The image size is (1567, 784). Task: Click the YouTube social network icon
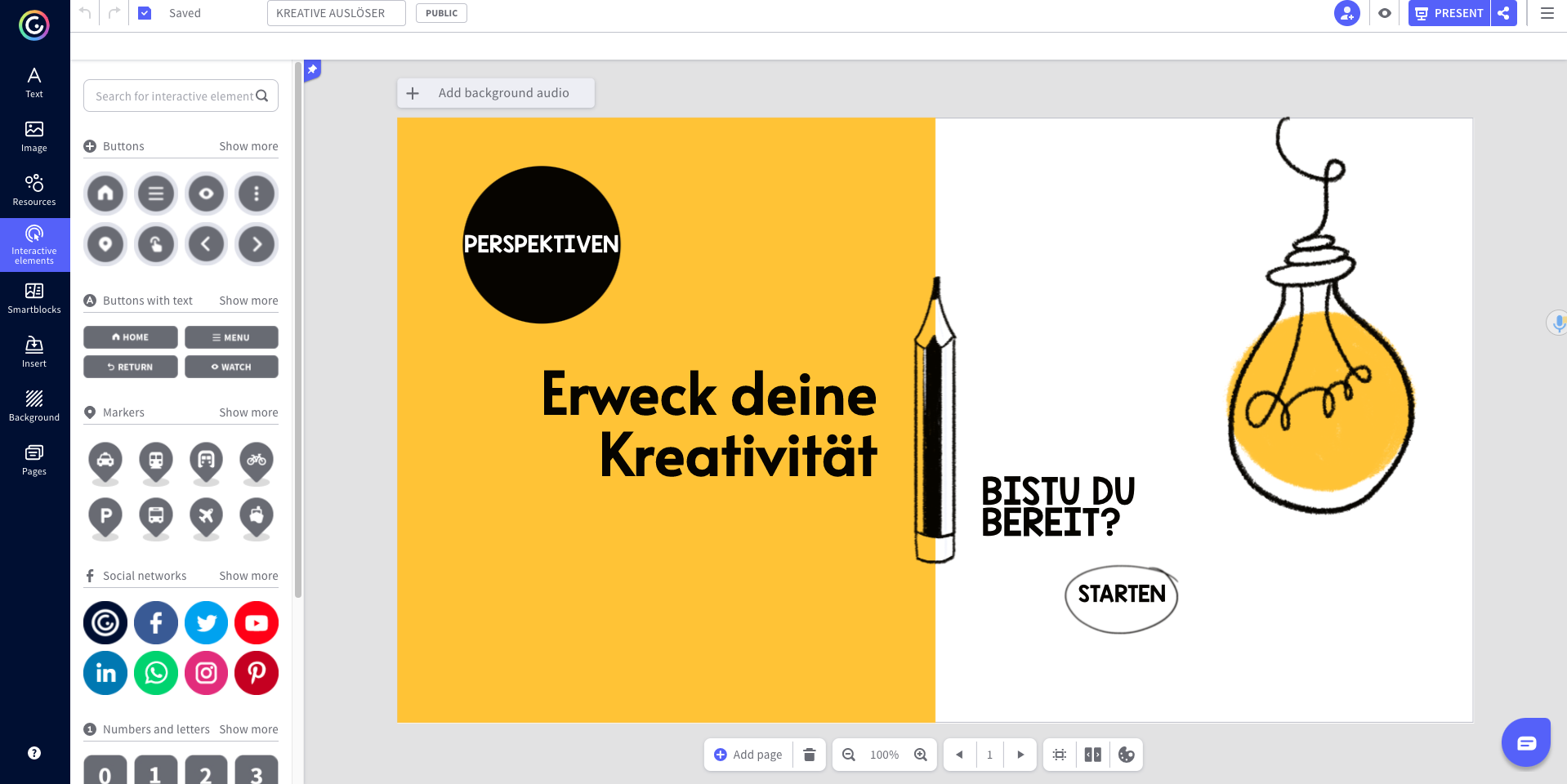[257, 623]
